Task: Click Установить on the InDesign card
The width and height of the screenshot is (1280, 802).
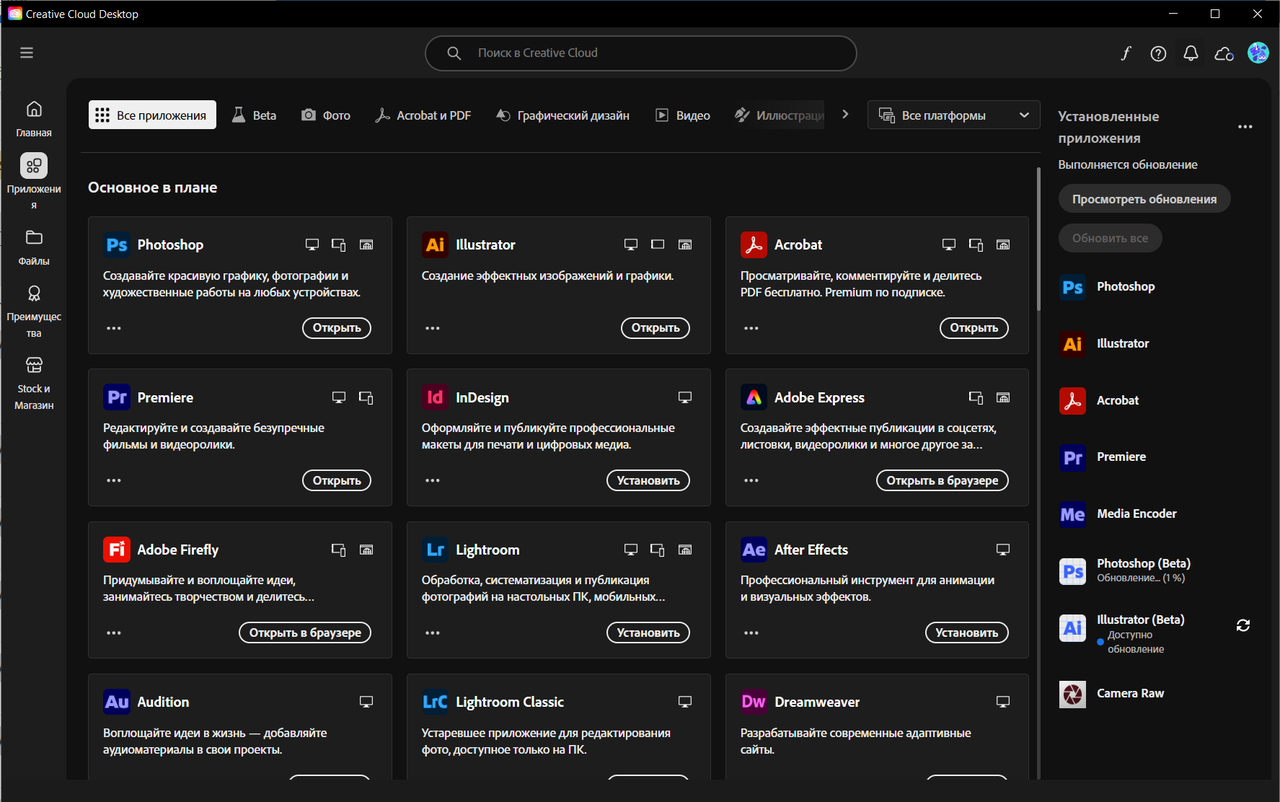Action: tap(648, 481)
